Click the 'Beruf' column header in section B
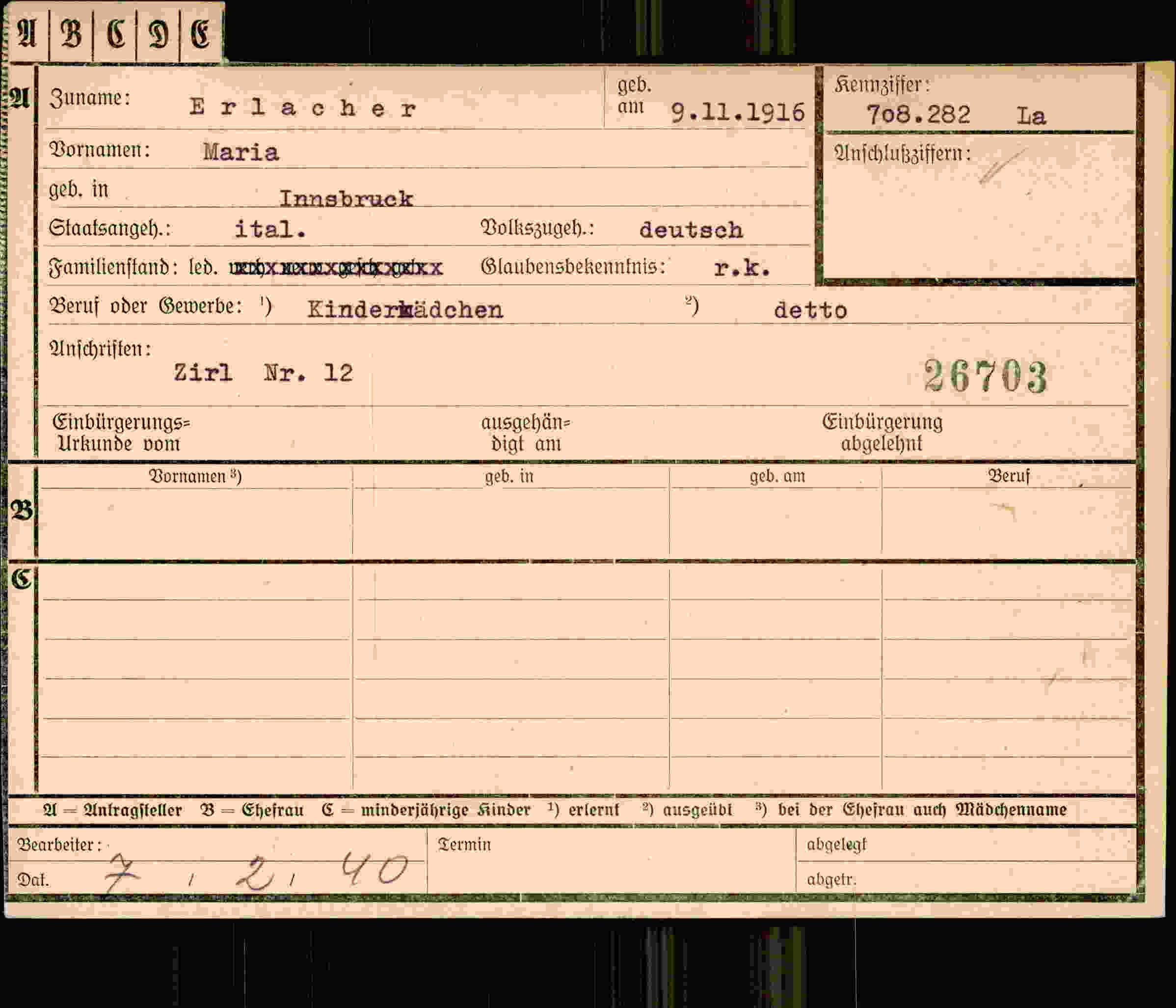This screenshot has height=1008, width=1176. click(1009, 475)
